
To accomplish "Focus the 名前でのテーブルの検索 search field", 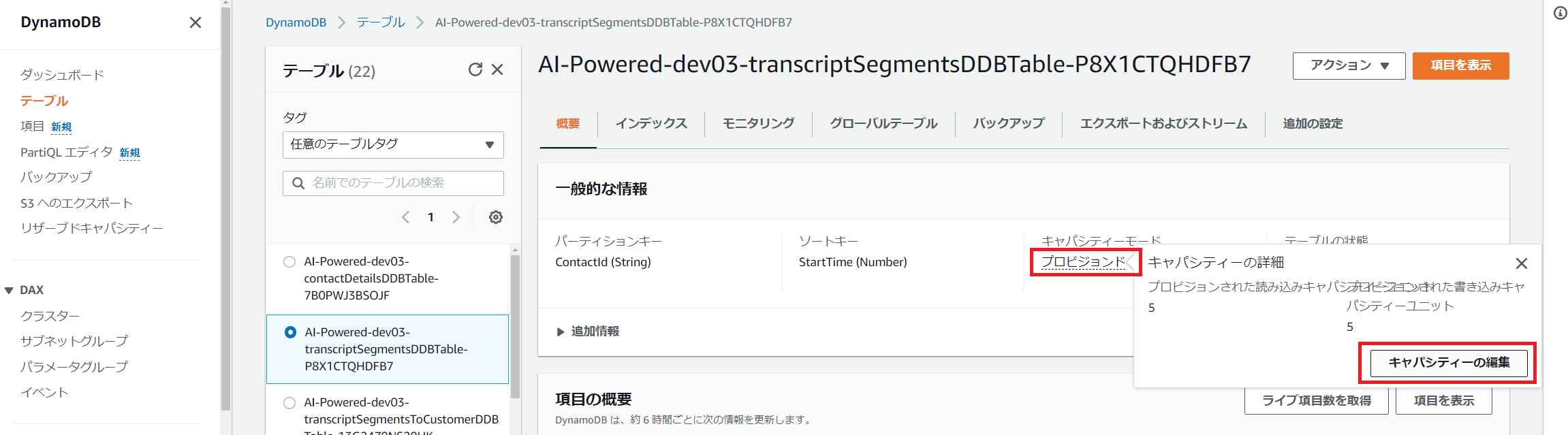I will click(393, 183).
